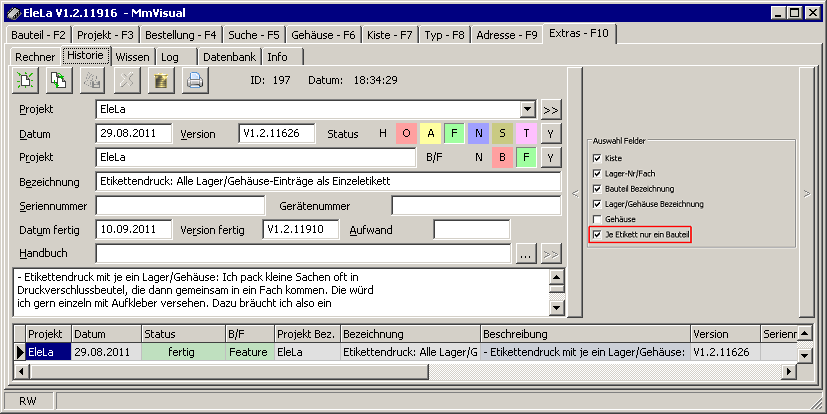
Task: Focus the Aufwand input field
Action: tap(472, 229)
